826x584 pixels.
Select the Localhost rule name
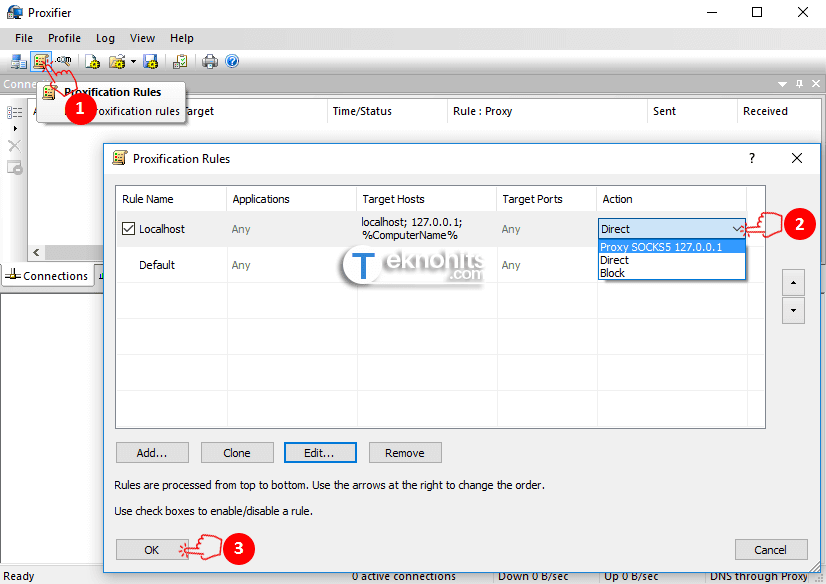(162, 229)
